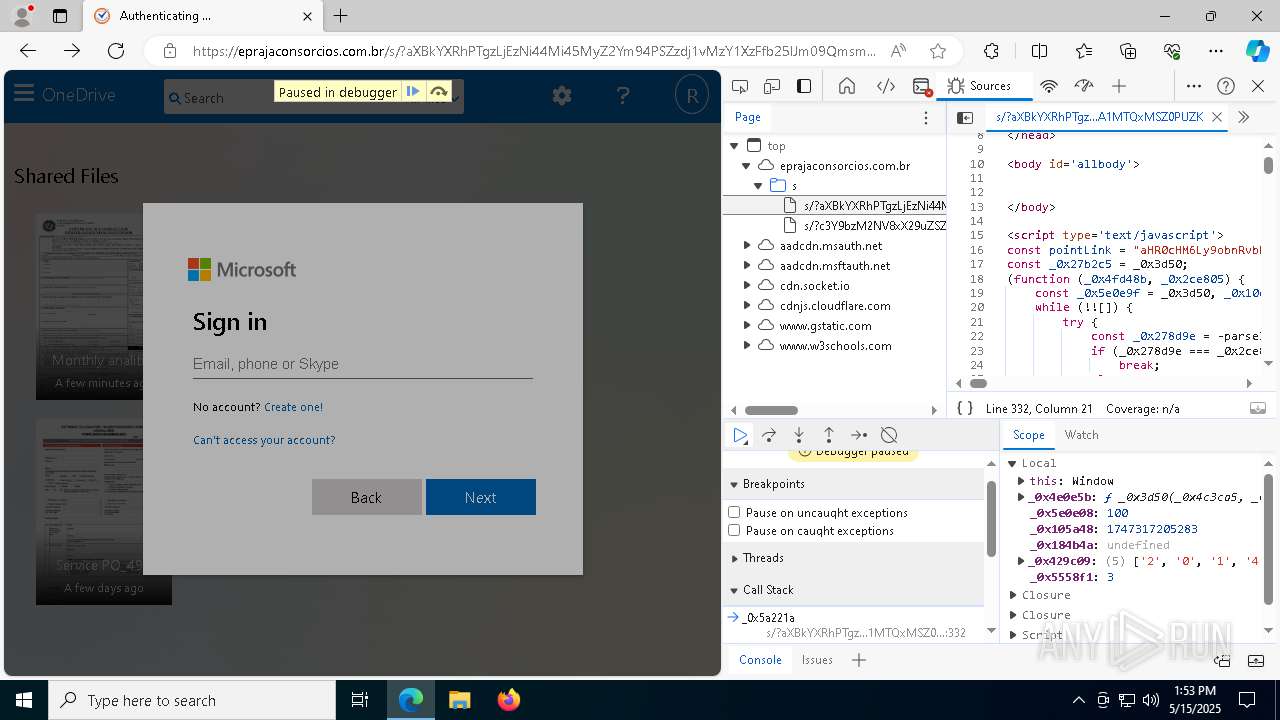Open DevTools Welcome home icon
This screenshot has width=1280, height=720.
847,86
